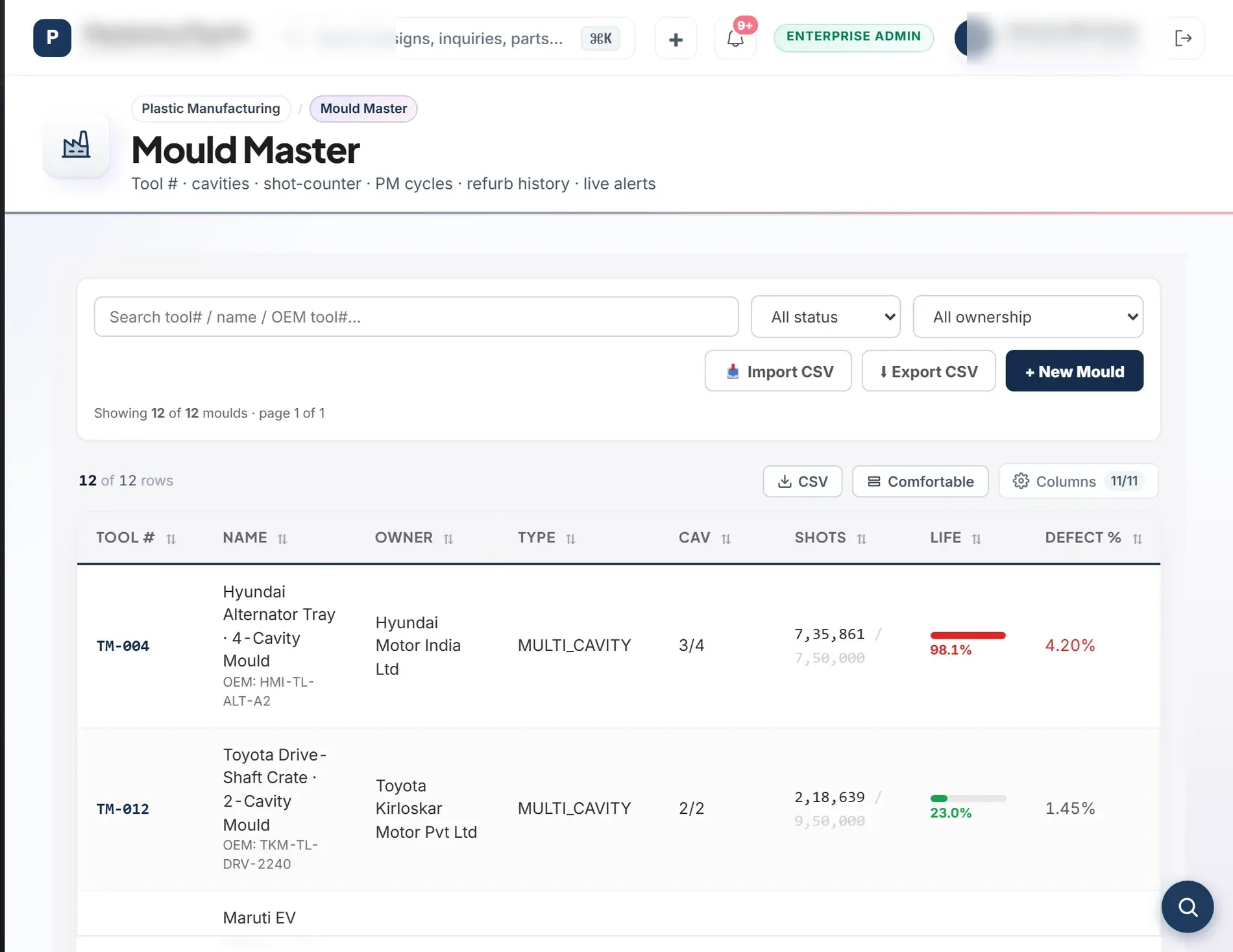Click the Enterprise Admin badge
This screenshot has height=952, width=1233.
853,37
